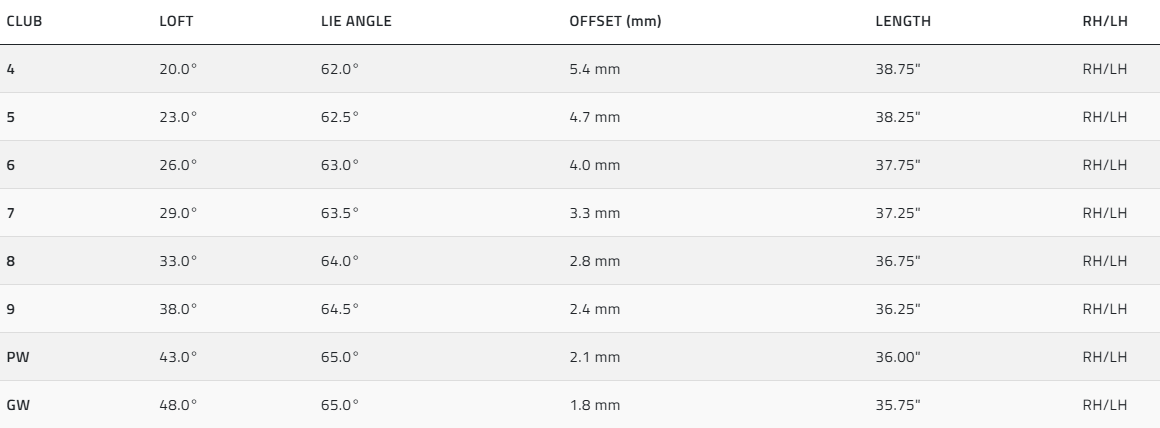Click the 2.1 mm offset cell

(x=594, y=357)
